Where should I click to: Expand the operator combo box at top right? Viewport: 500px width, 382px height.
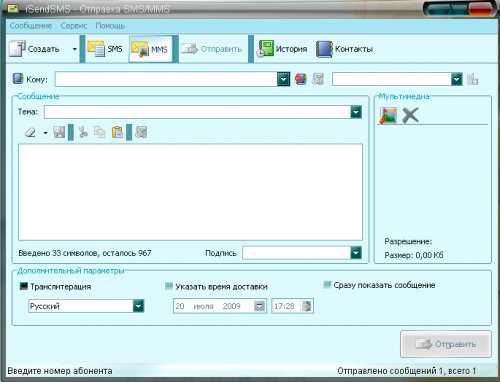457,79
